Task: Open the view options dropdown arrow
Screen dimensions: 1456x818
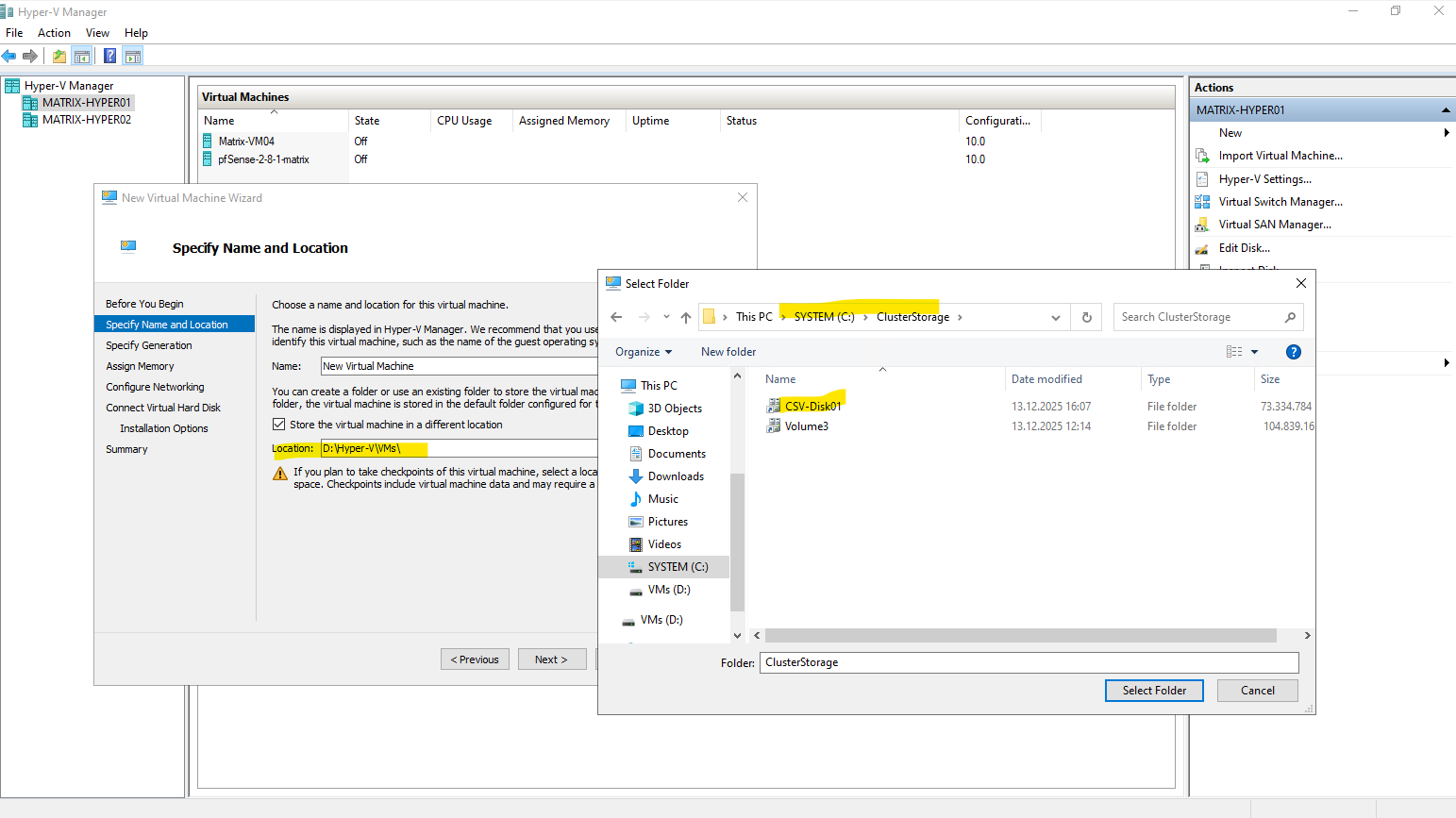Action: click(1254, 352)
